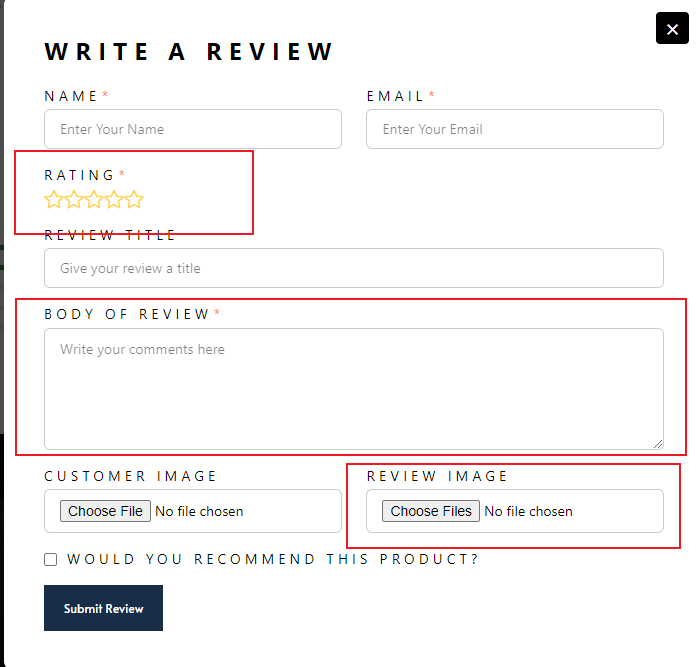This screenshot has width=700, height=667.
Task: Tick the recommend this product checkbox
Action: (51, 560)
